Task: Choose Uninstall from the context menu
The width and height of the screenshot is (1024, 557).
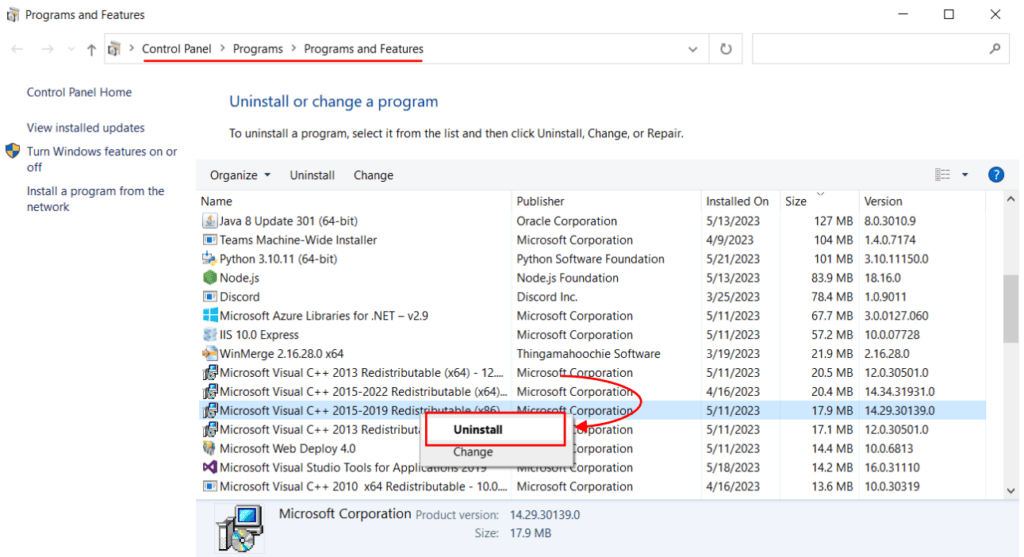Action: (477, 429)
